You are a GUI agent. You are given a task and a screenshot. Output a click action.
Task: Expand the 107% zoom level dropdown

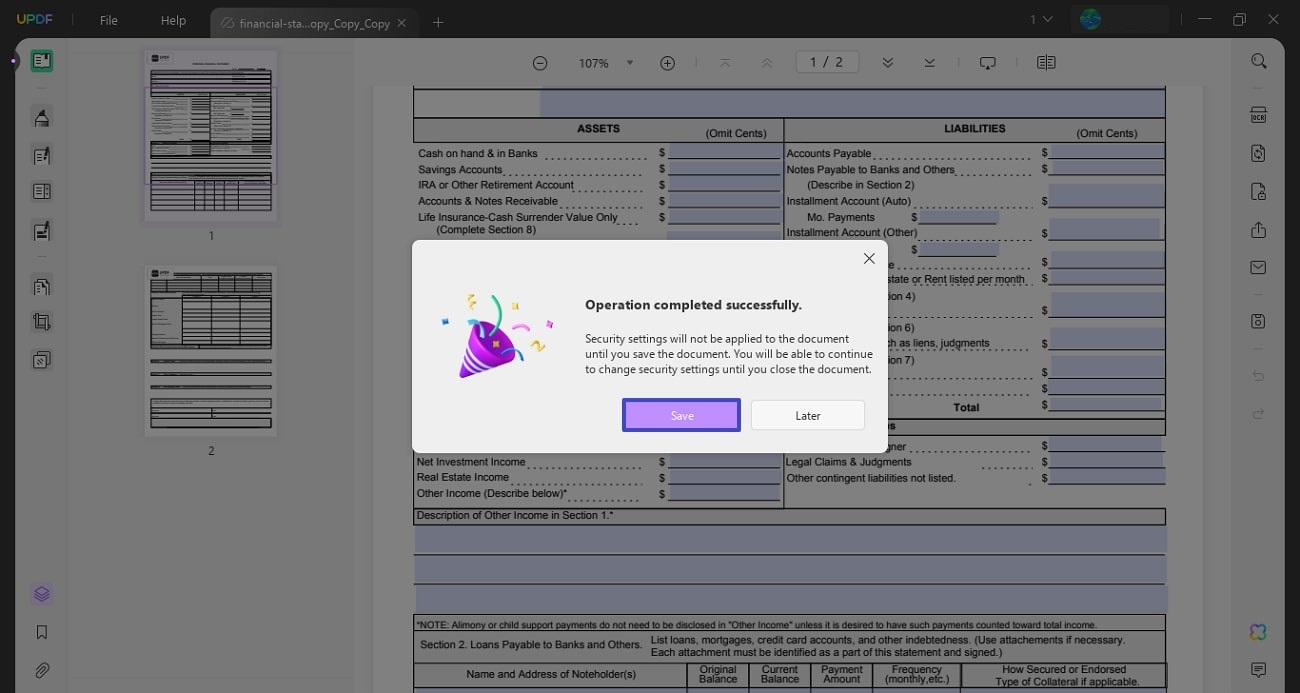[629, 63]
